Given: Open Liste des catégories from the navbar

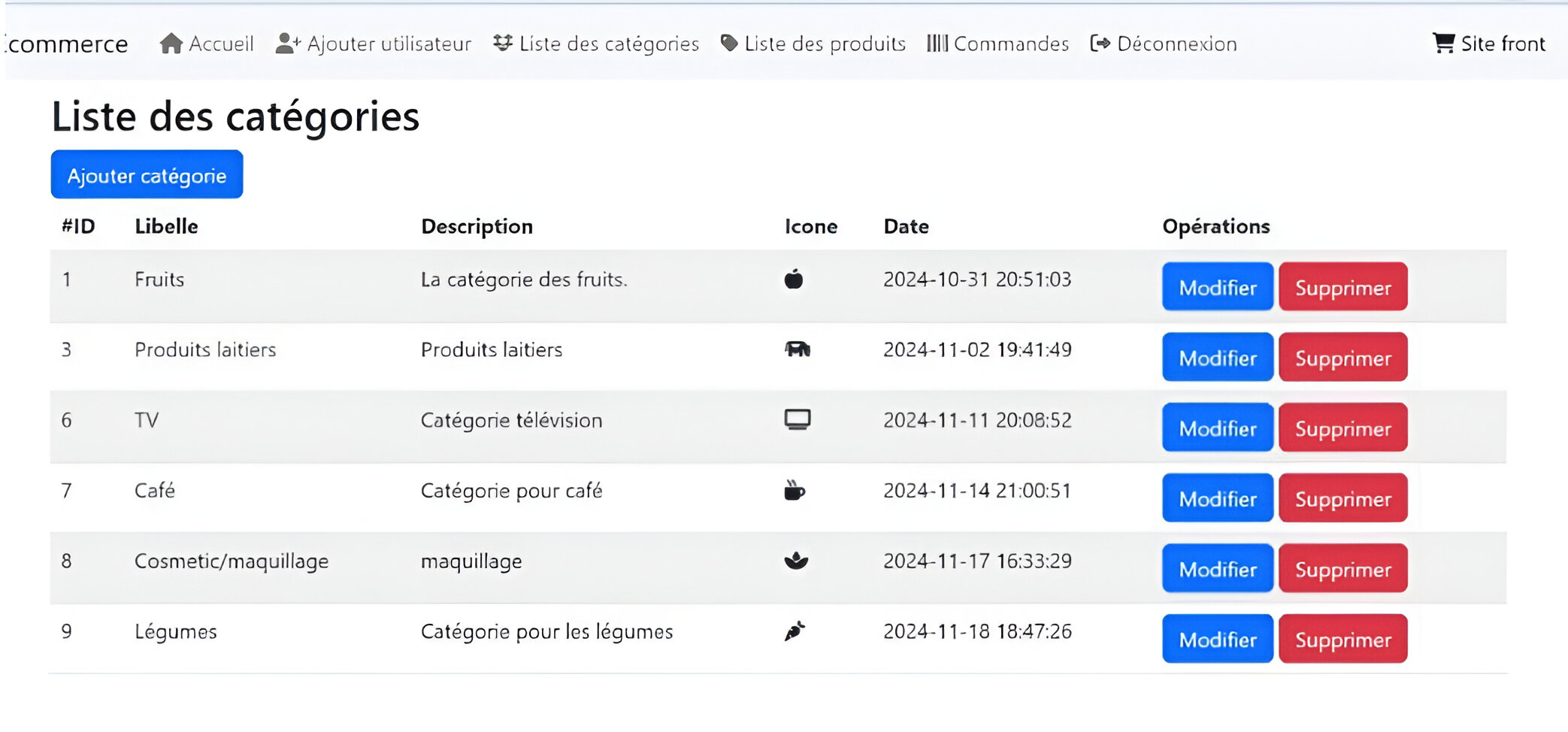Looking at the screenshot, I should pos(608,43).
